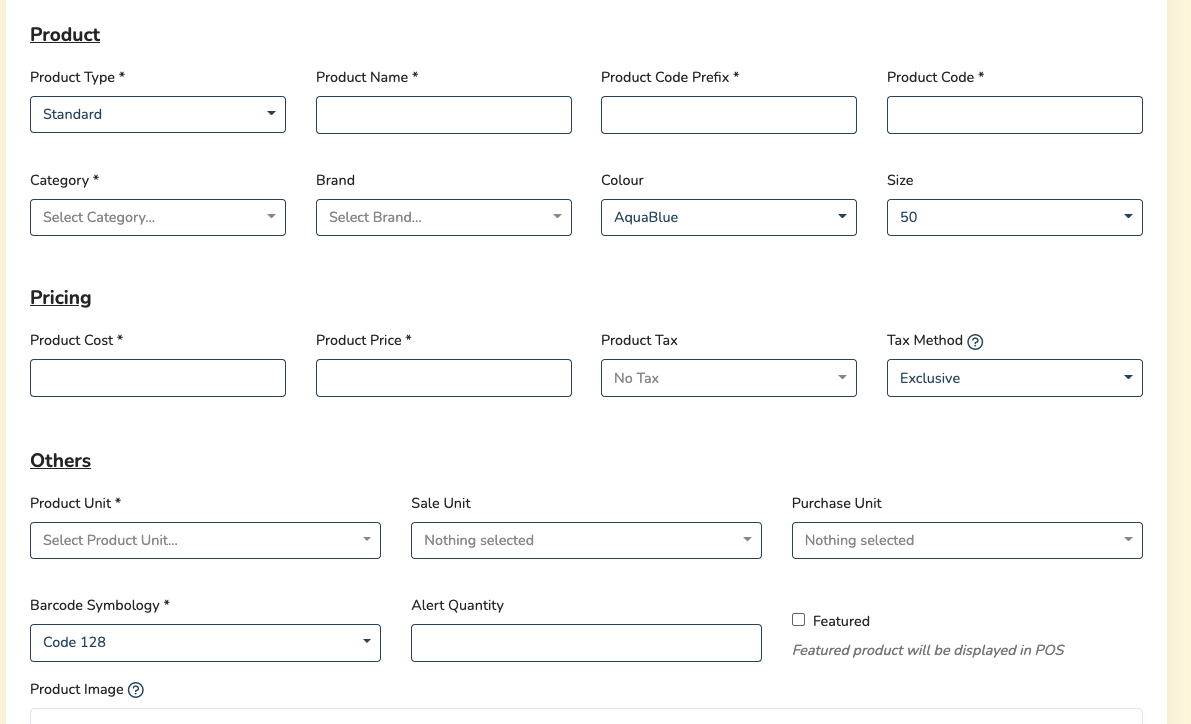1191x724 pixels.
Task: Click the Tax Method help icon
Action: [976, 341]
